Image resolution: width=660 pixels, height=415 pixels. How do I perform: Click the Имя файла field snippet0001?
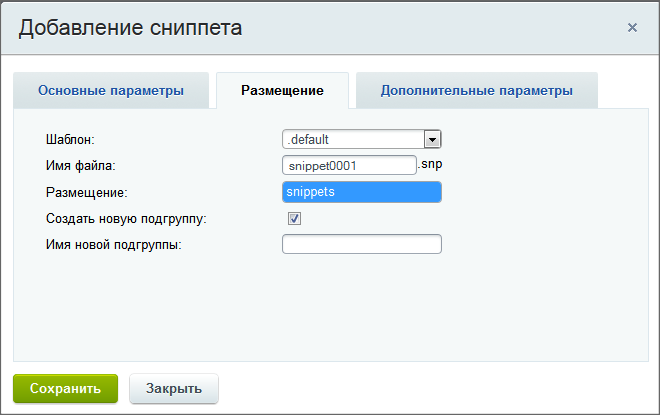tap(349, 165)
